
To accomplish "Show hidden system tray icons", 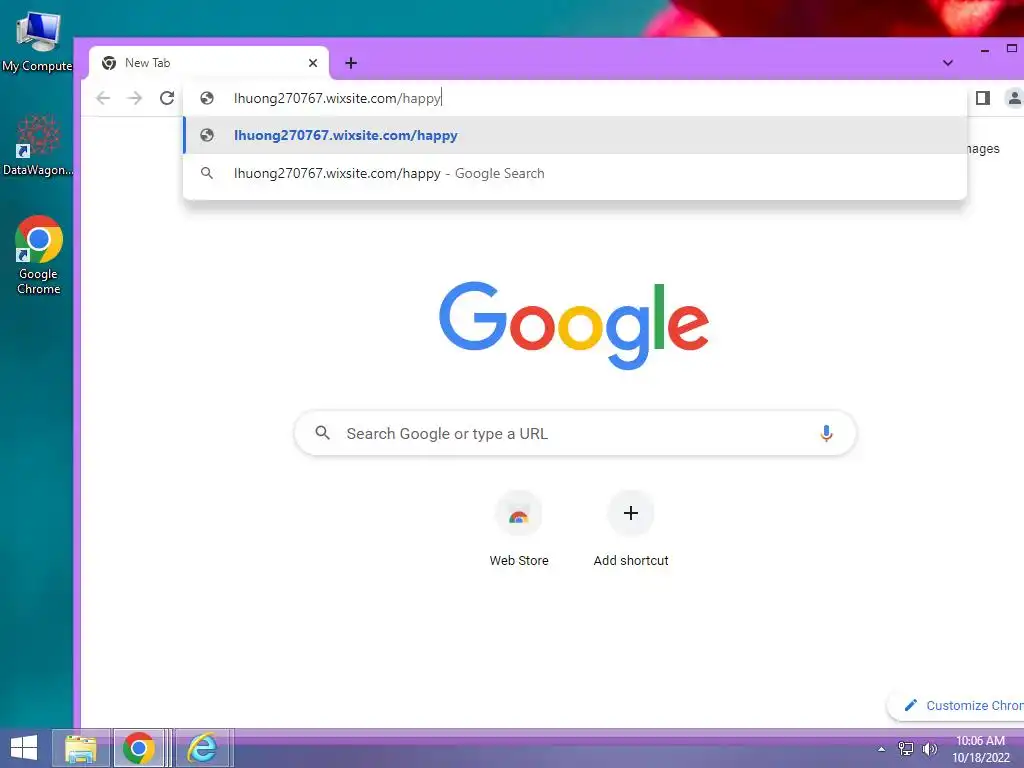I will point(882,749).
